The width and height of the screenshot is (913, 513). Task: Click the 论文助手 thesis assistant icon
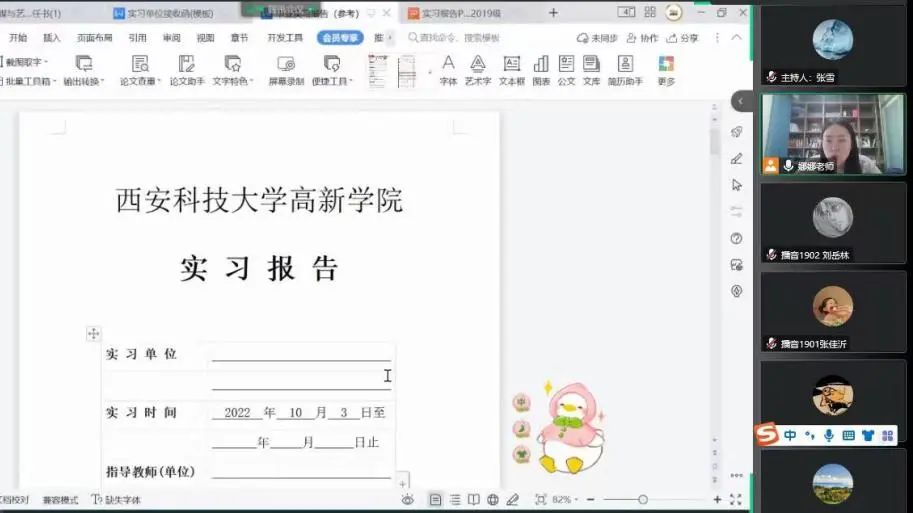click(186, 68)
